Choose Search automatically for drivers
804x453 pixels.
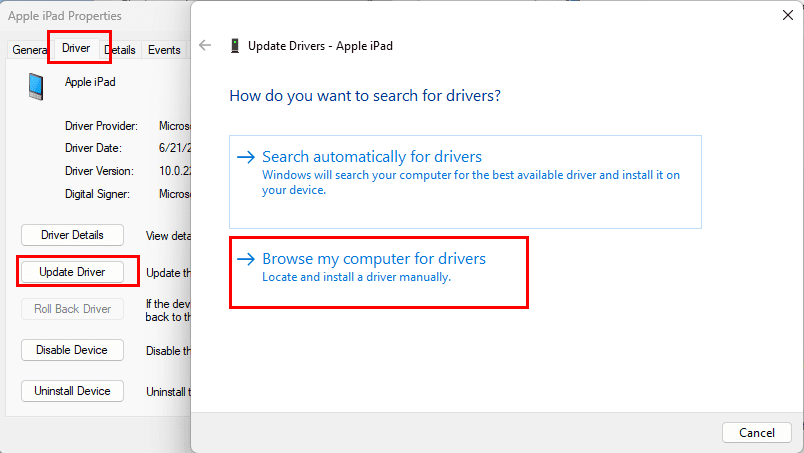tap(465, 182)
